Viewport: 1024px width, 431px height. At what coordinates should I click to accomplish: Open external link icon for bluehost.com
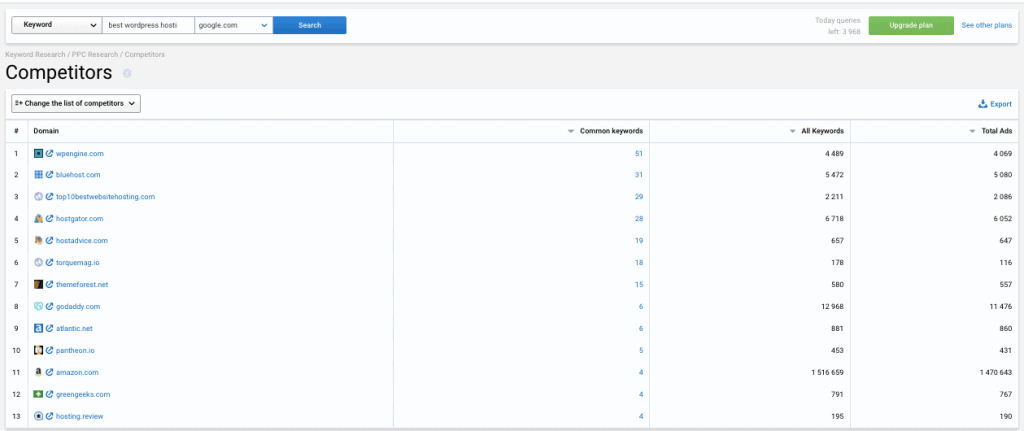tap(49, 175)
